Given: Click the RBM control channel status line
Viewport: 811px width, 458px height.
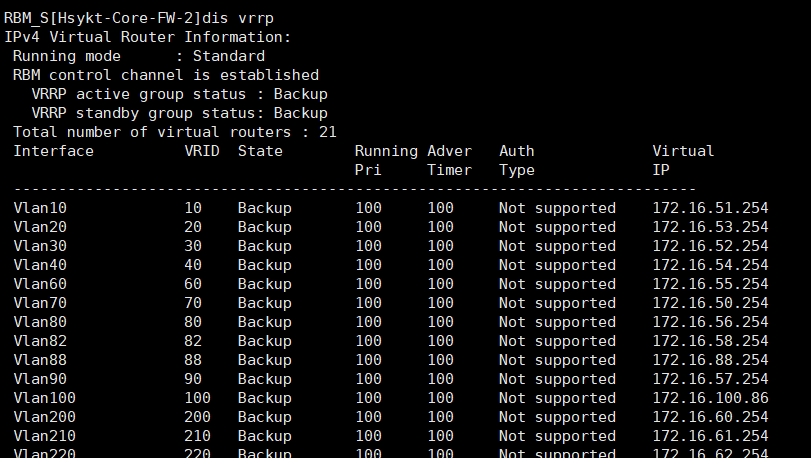Looking at the screenshot, I should [x=166, y=75].
